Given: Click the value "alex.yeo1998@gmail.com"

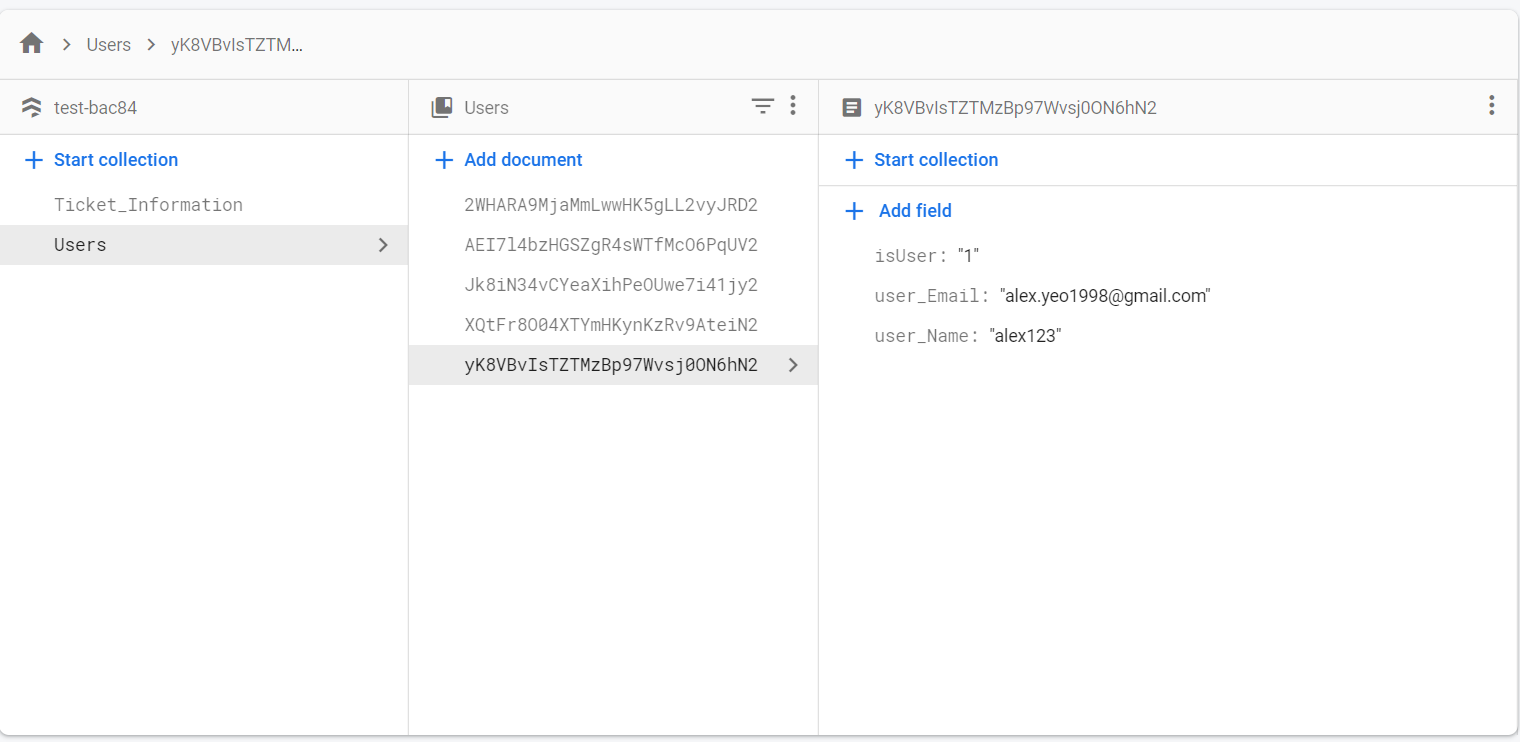Looking at the screenshot, I should [1105, 296].
